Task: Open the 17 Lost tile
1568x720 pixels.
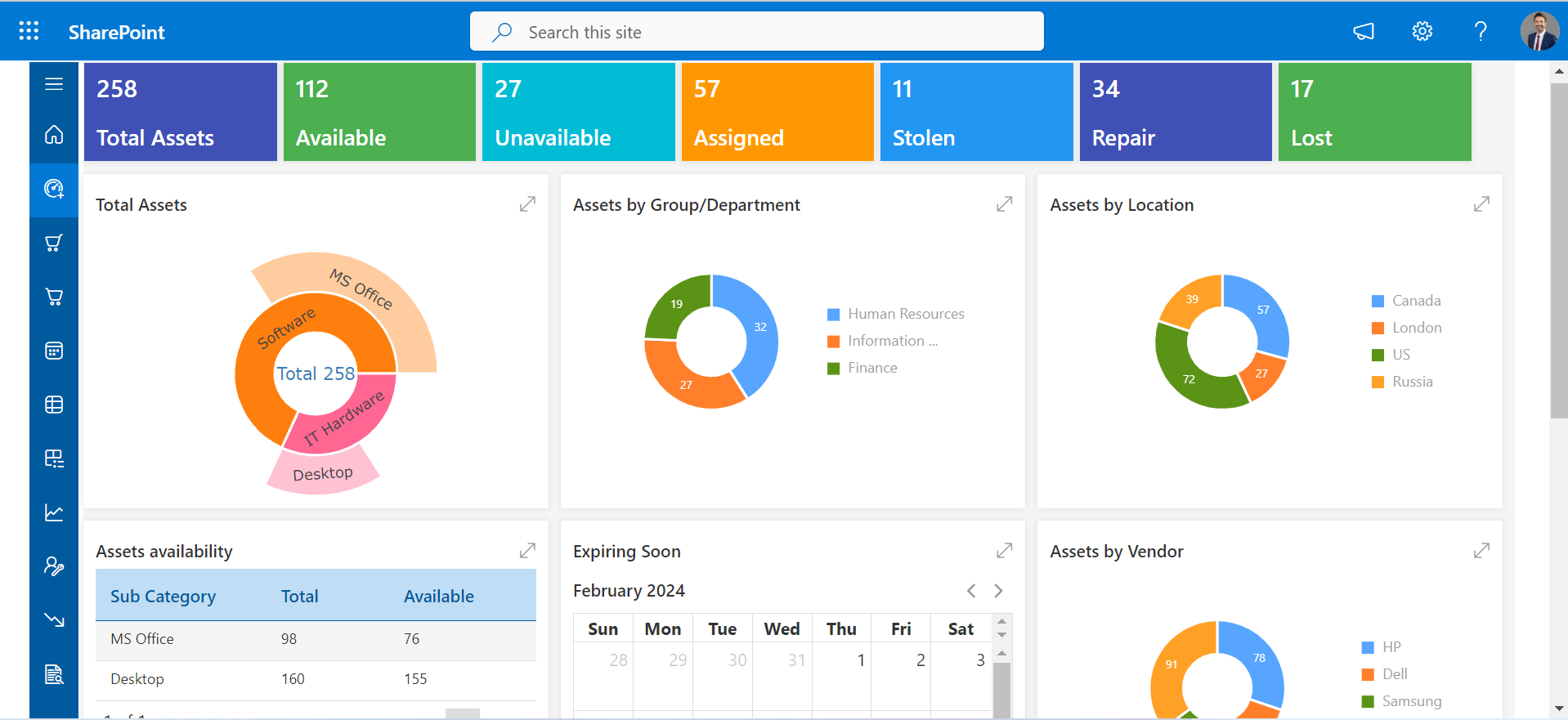Action: point(1375,112)
